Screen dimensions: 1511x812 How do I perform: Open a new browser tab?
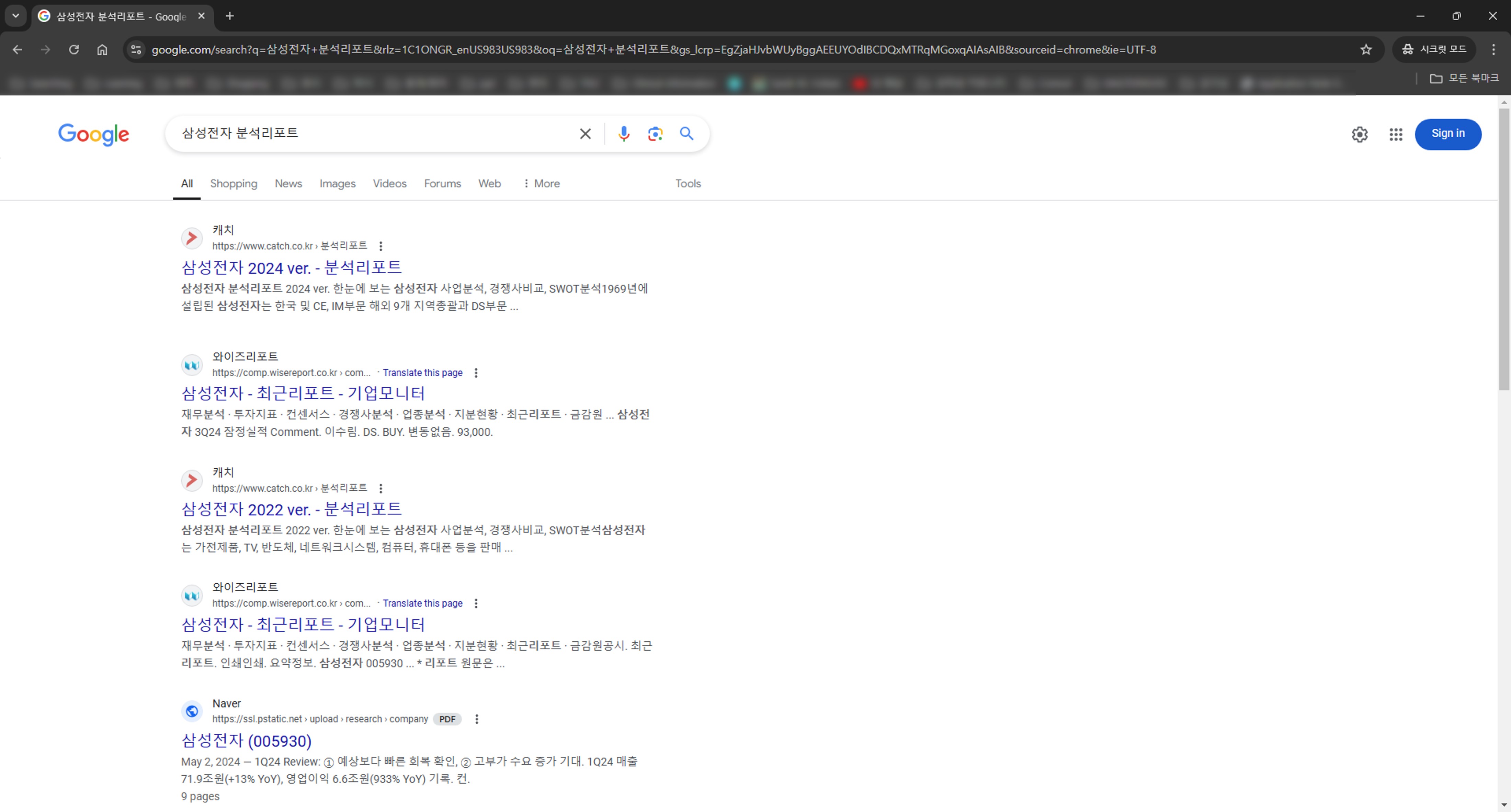[x=229, y=16]
